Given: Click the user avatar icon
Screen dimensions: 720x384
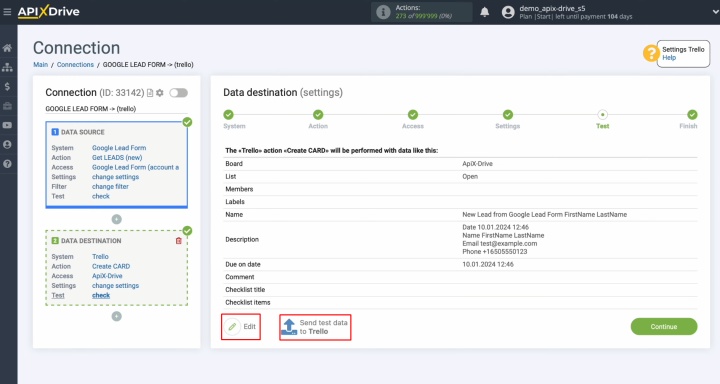Looking at the screenshot, I should [x=508, y=12].
